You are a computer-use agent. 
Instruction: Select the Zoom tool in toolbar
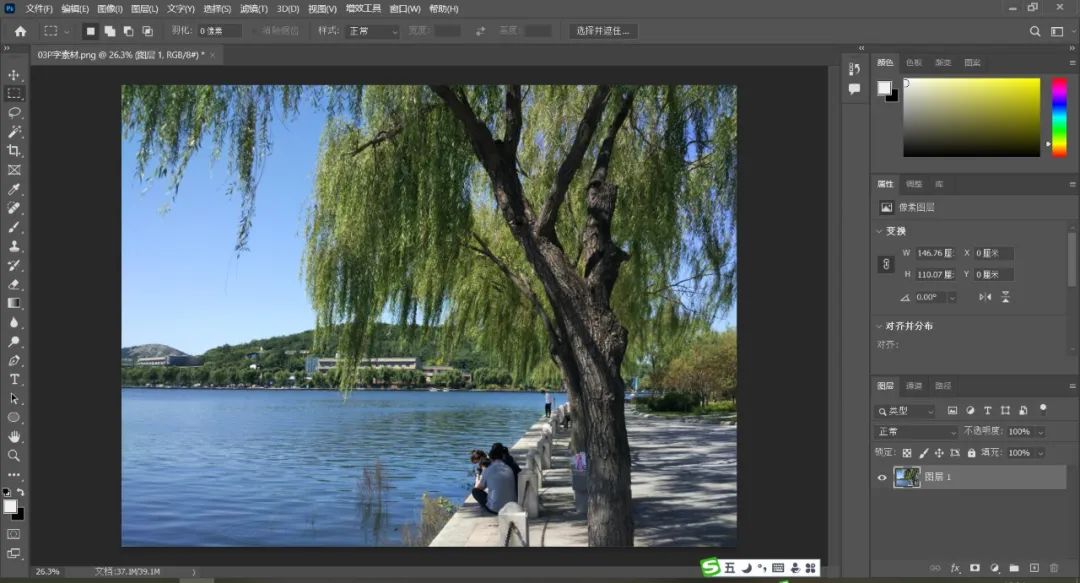coord(14,456)
